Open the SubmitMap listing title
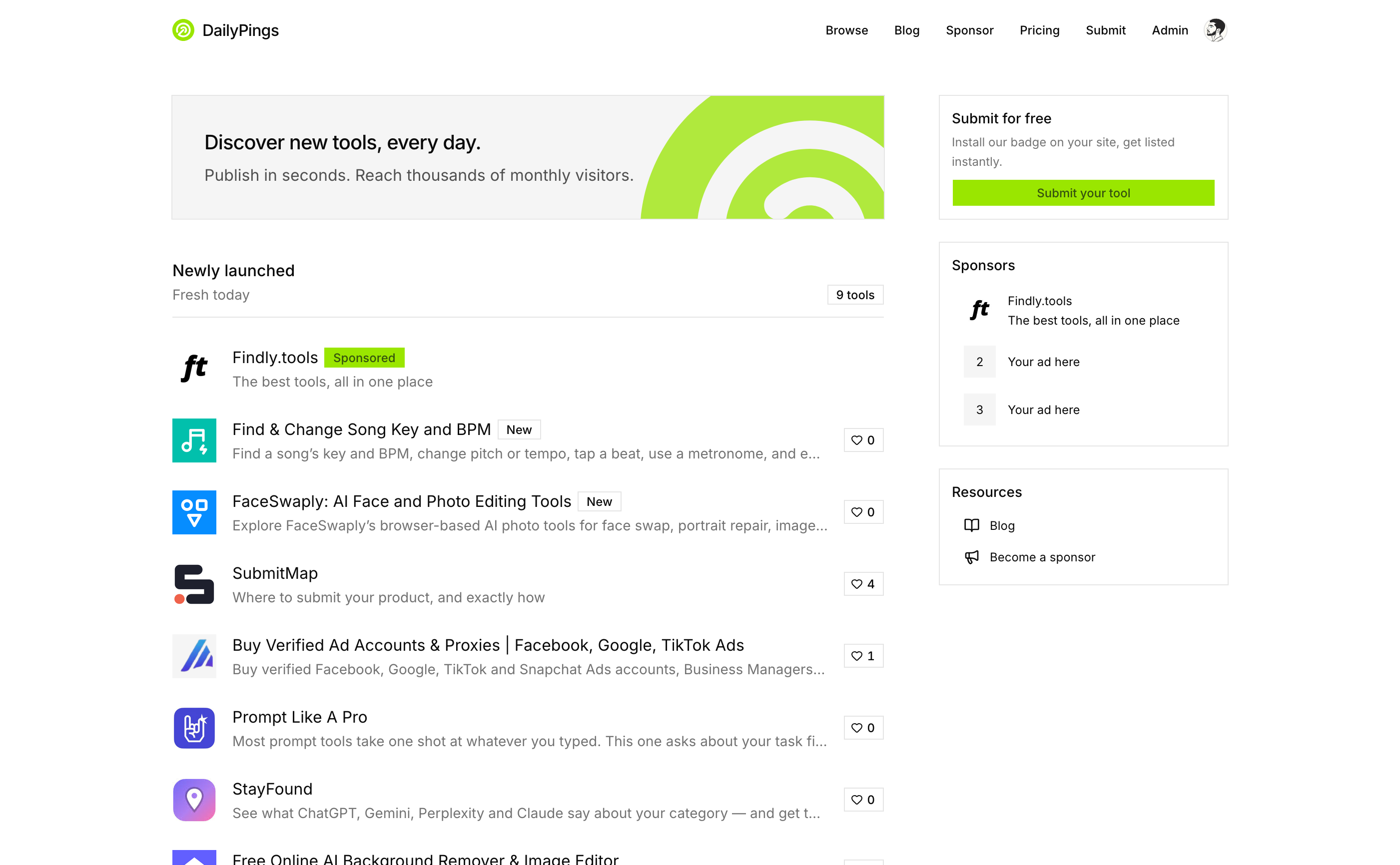 275,573
